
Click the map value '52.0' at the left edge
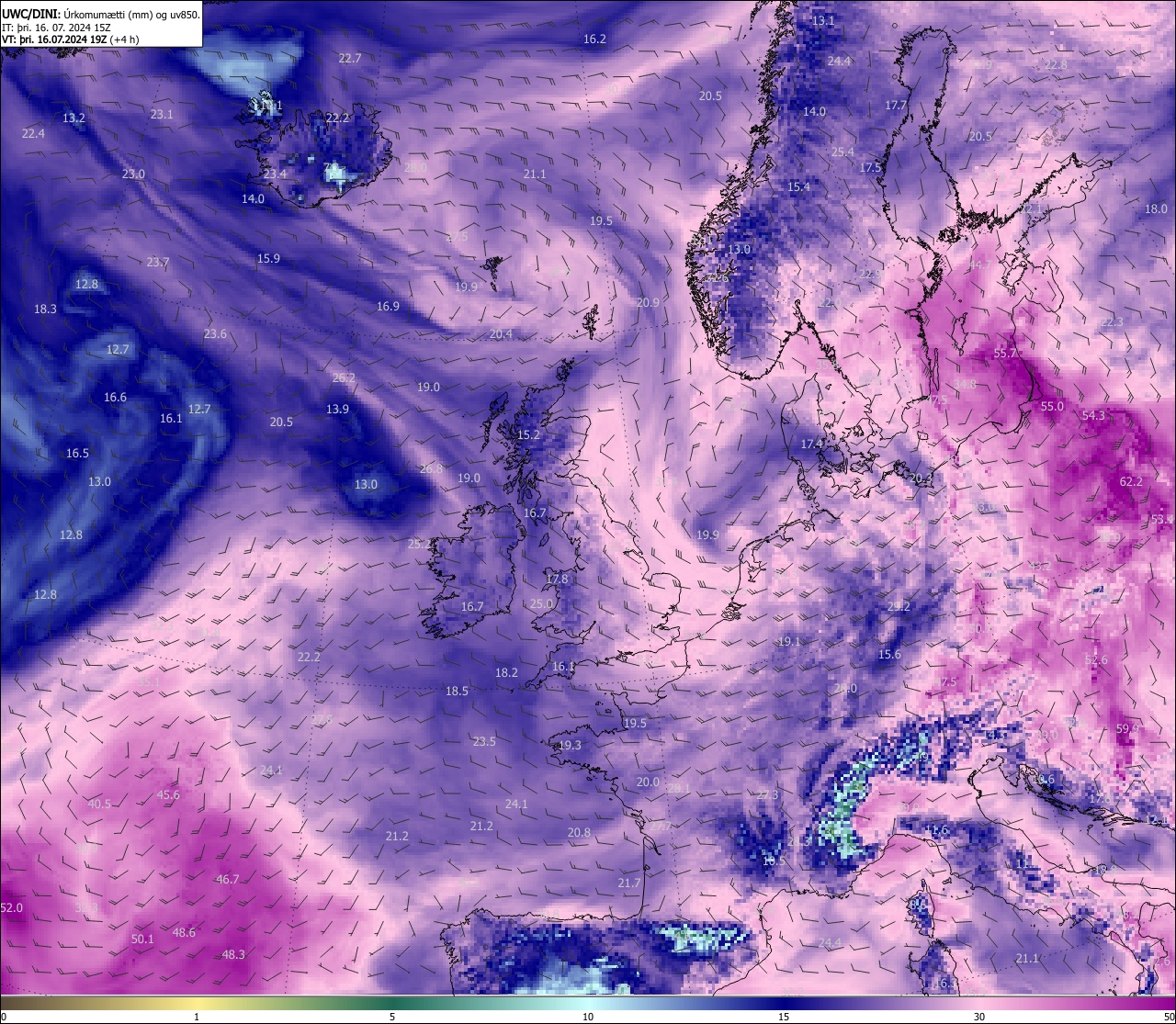(11, 907)
